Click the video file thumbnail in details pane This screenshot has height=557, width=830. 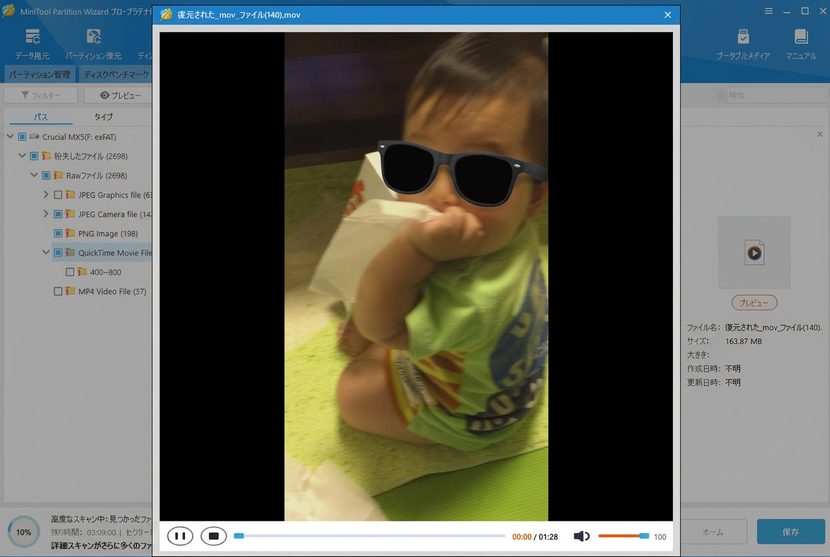tap(754, 253)
